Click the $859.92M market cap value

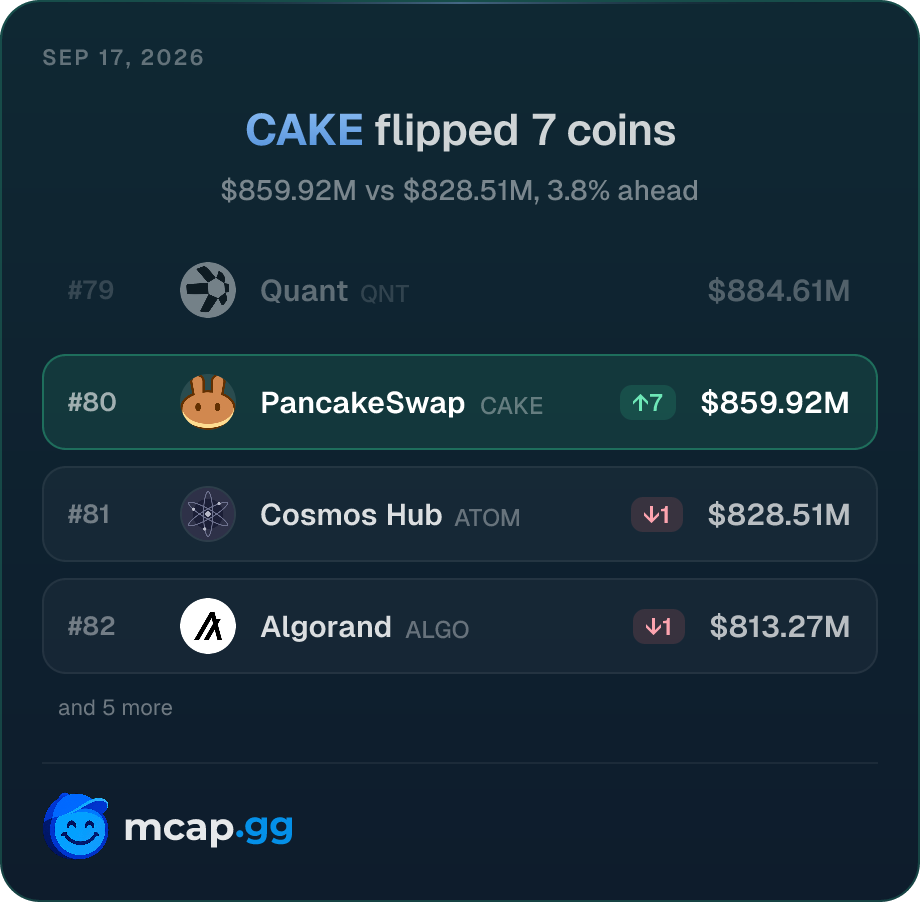click(774, 403)
